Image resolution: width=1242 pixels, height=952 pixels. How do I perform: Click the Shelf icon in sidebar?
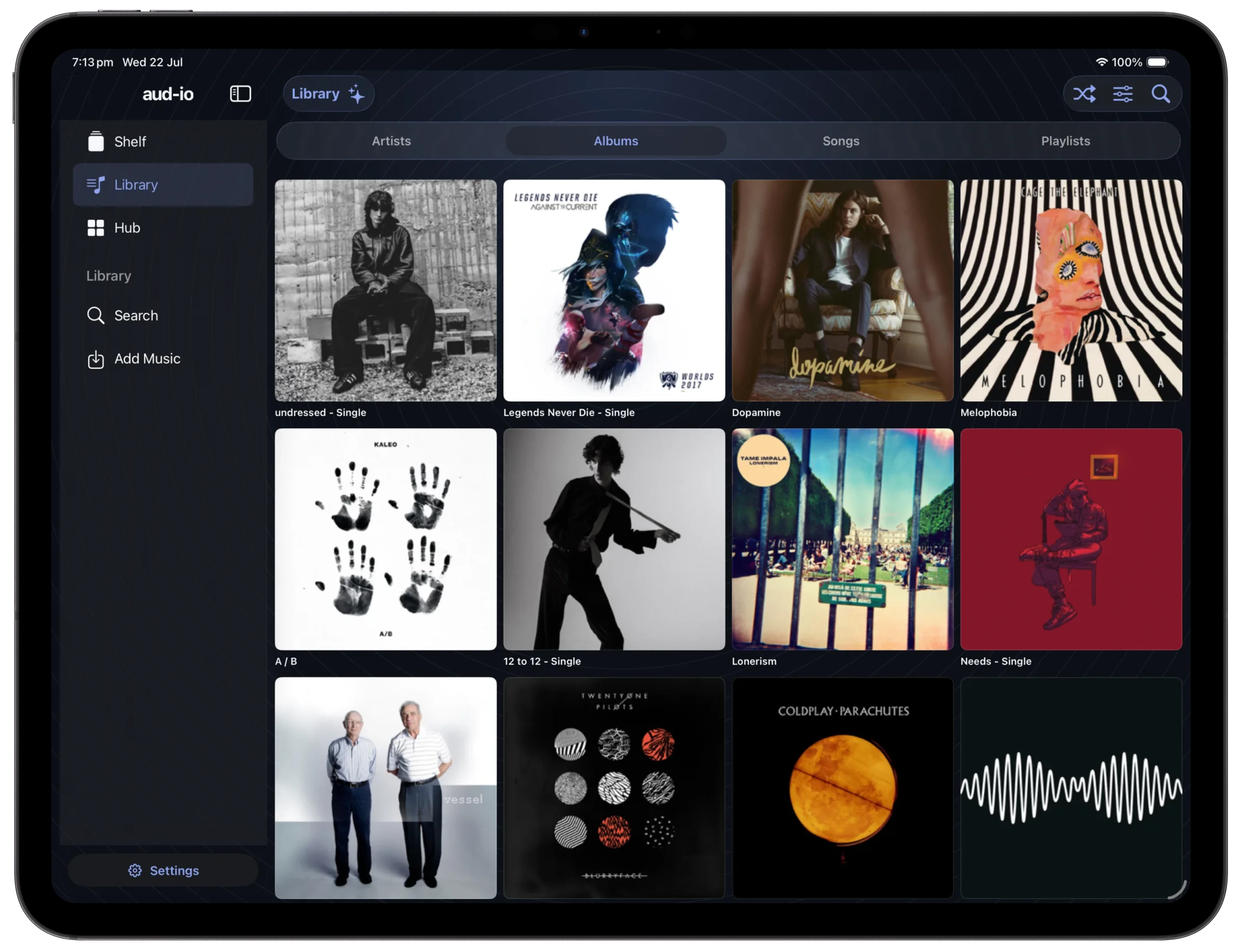(96, 141)
